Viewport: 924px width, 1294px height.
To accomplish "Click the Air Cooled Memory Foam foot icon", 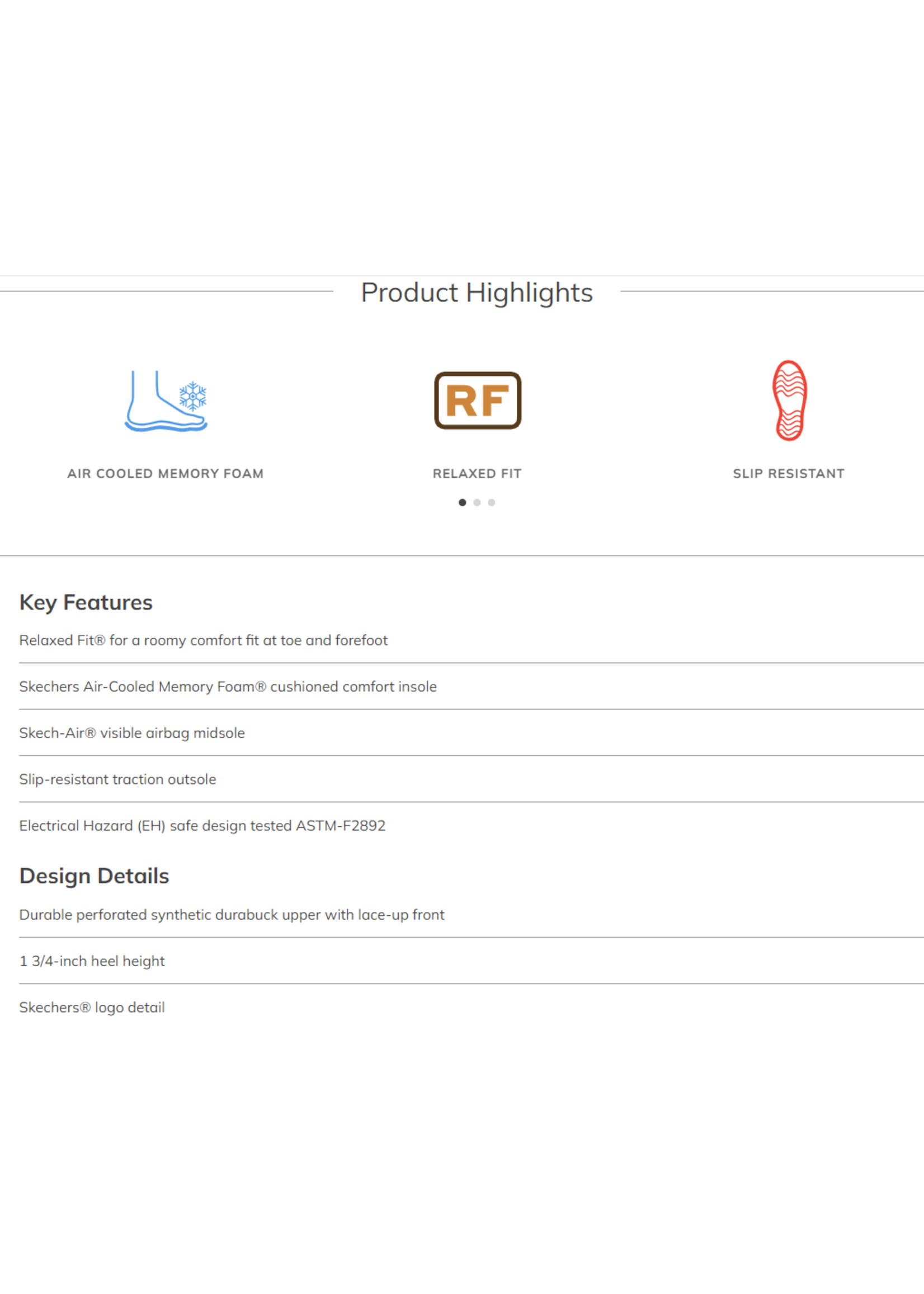I will [x=166, y=401].
